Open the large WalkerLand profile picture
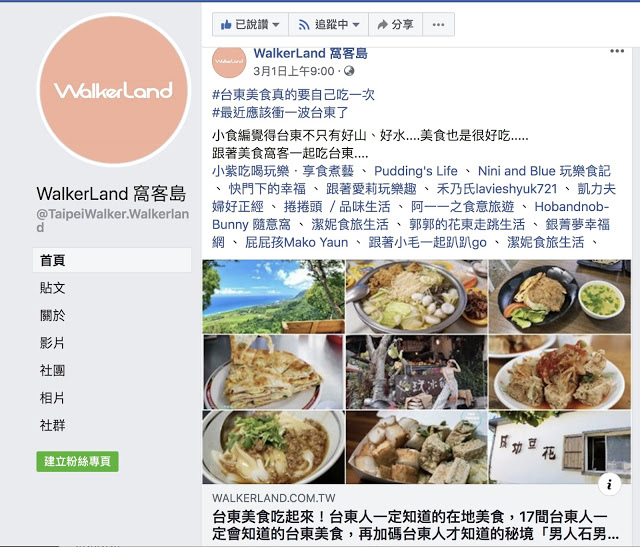Screen dimensions: 640x547 pyautogui.click(x=114, y=90)
